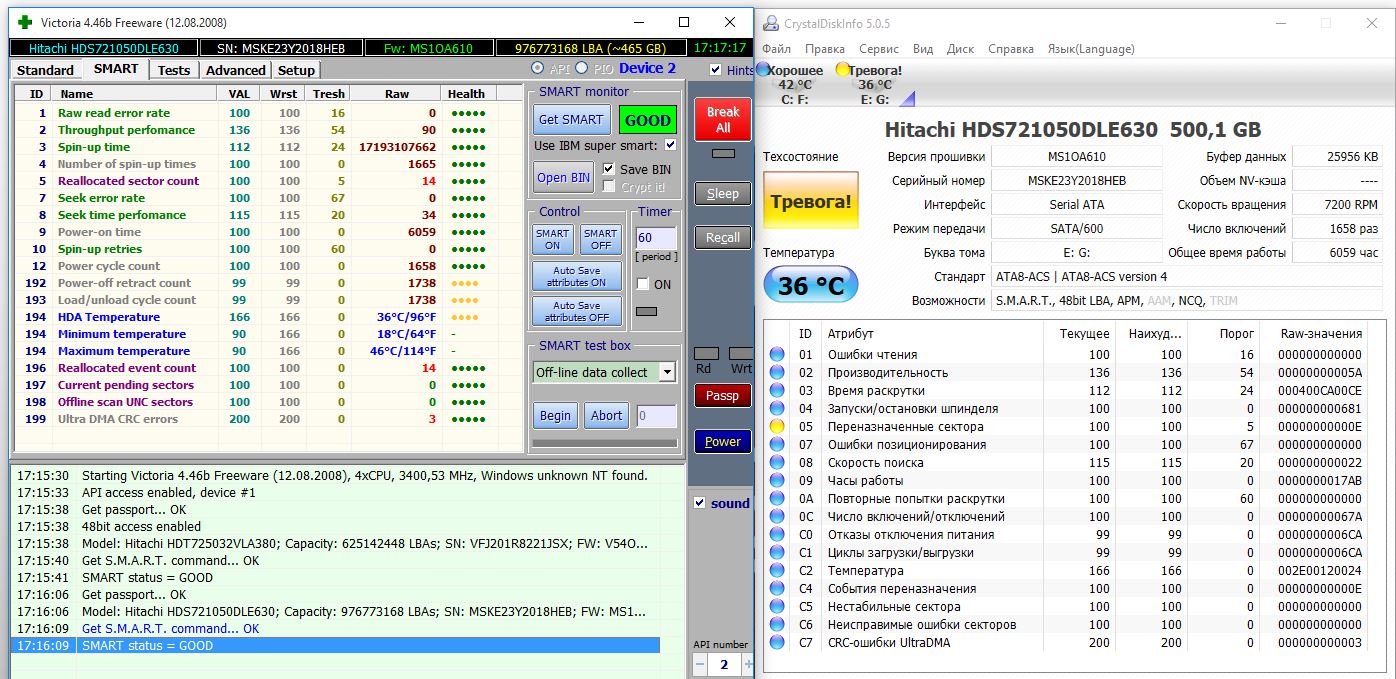Click the Sleep button
The width and height of the screenshot is (1396, 679).
pyautogui.click(x=723, y=194)
